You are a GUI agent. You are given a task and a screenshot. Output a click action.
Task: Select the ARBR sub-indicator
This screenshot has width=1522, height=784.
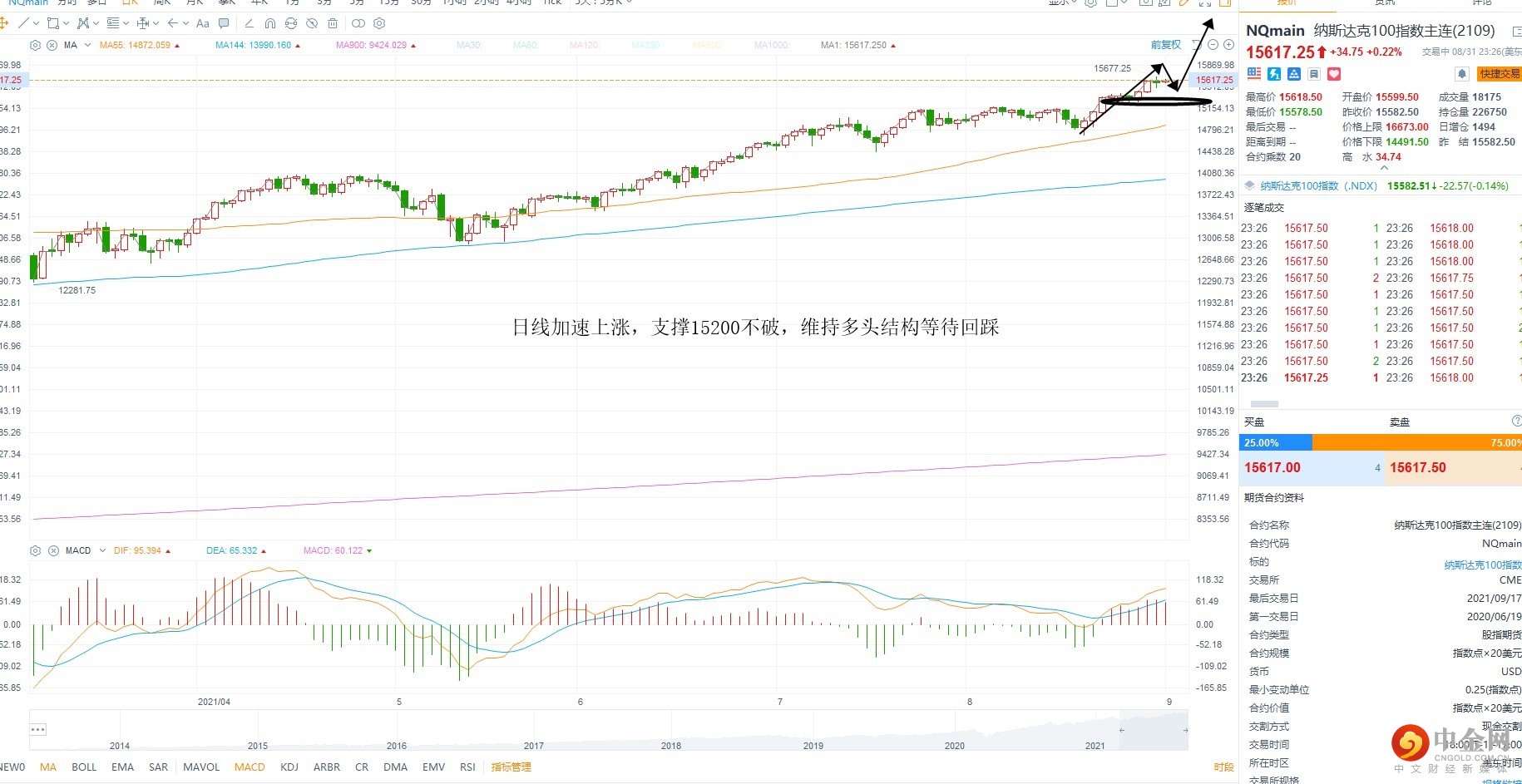tap(327, 767)
